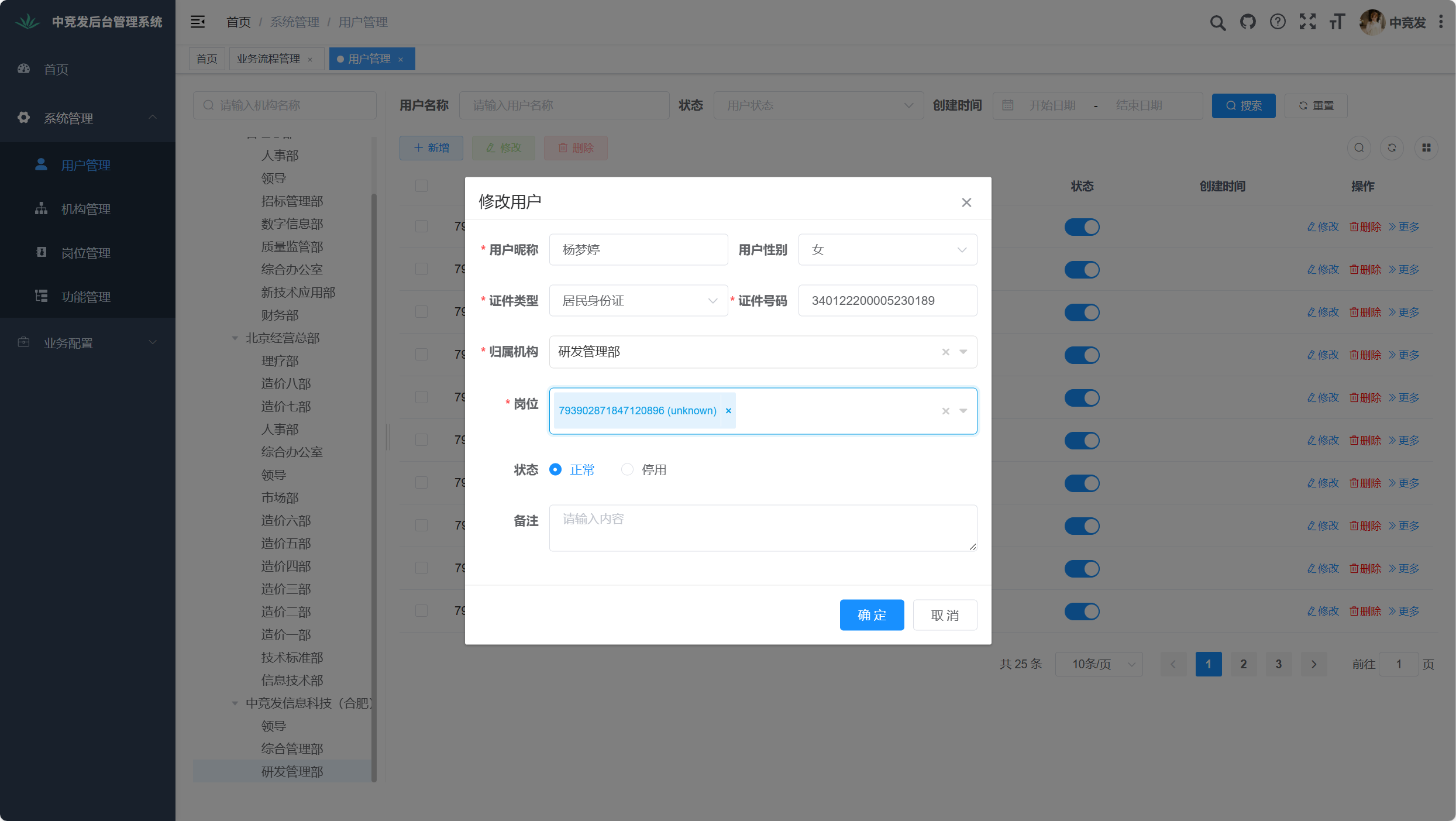Expand the 岗位 dropdown arrow
The width and height of the screenshot is (1456, 821).
coord(963,411)
